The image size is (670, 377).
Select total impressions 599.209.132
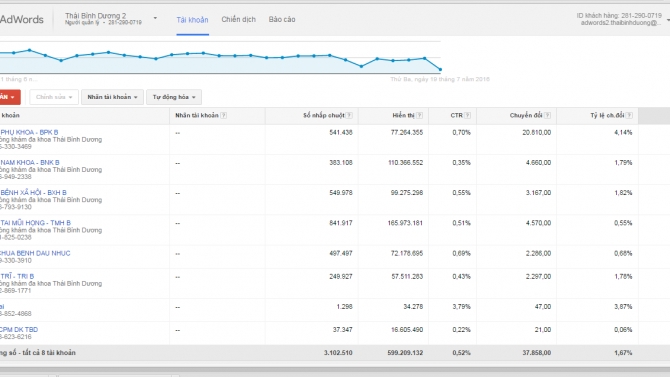point(405,353)
